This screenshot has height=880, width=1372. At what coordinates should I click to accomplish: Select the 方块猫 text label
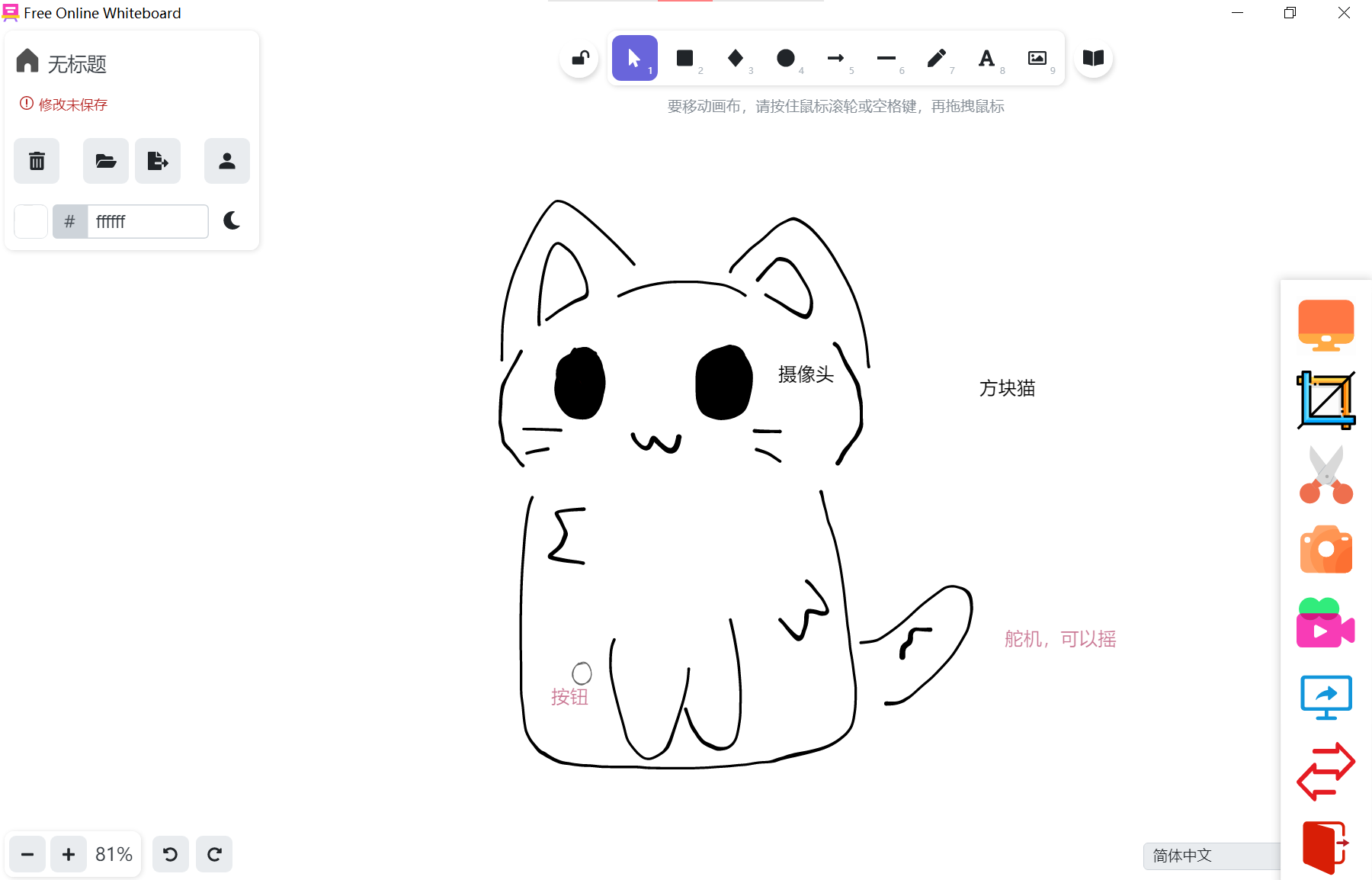pos(1007,388)
